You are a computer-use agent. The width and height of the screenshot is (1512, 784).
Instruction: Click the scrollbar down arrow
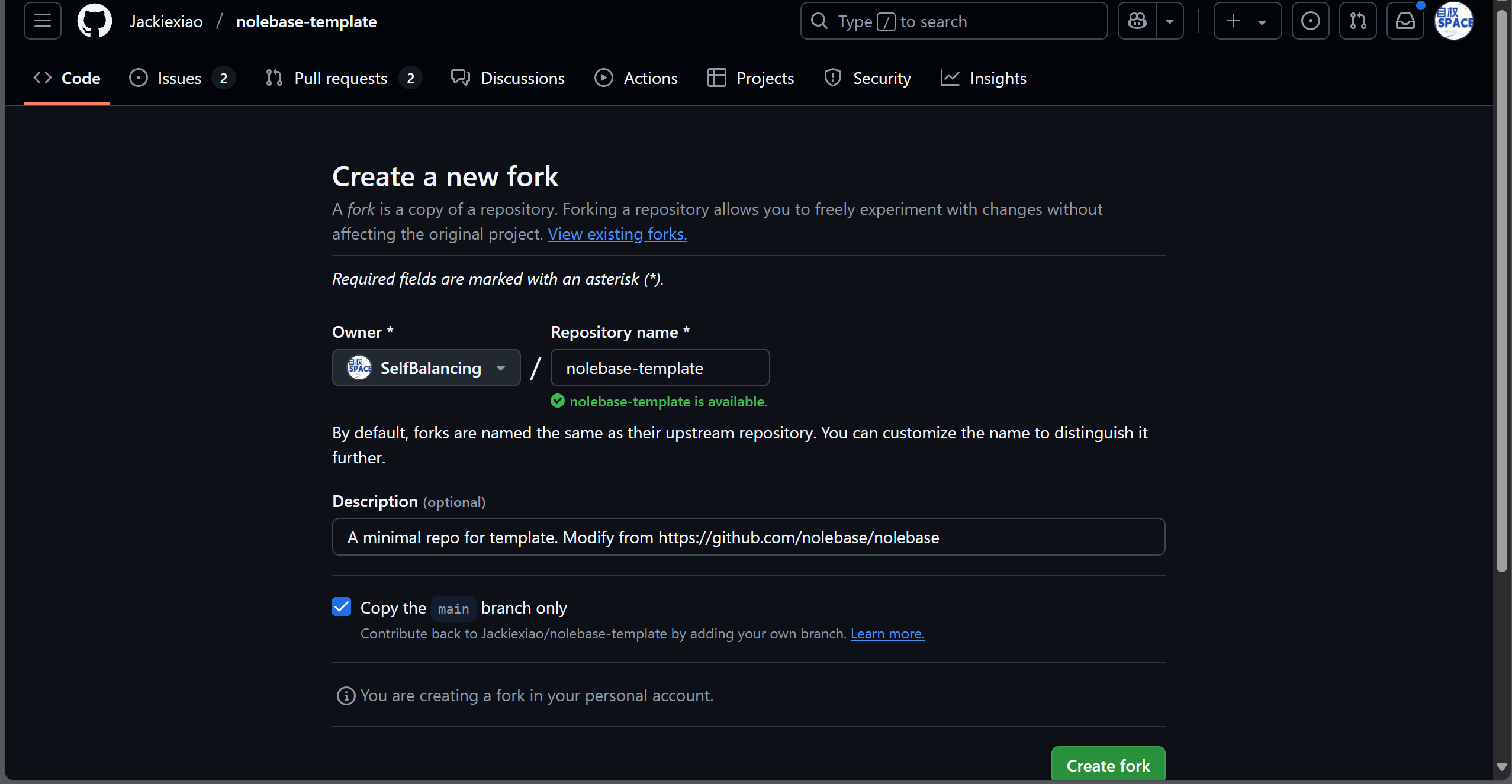coord(1501,766)
